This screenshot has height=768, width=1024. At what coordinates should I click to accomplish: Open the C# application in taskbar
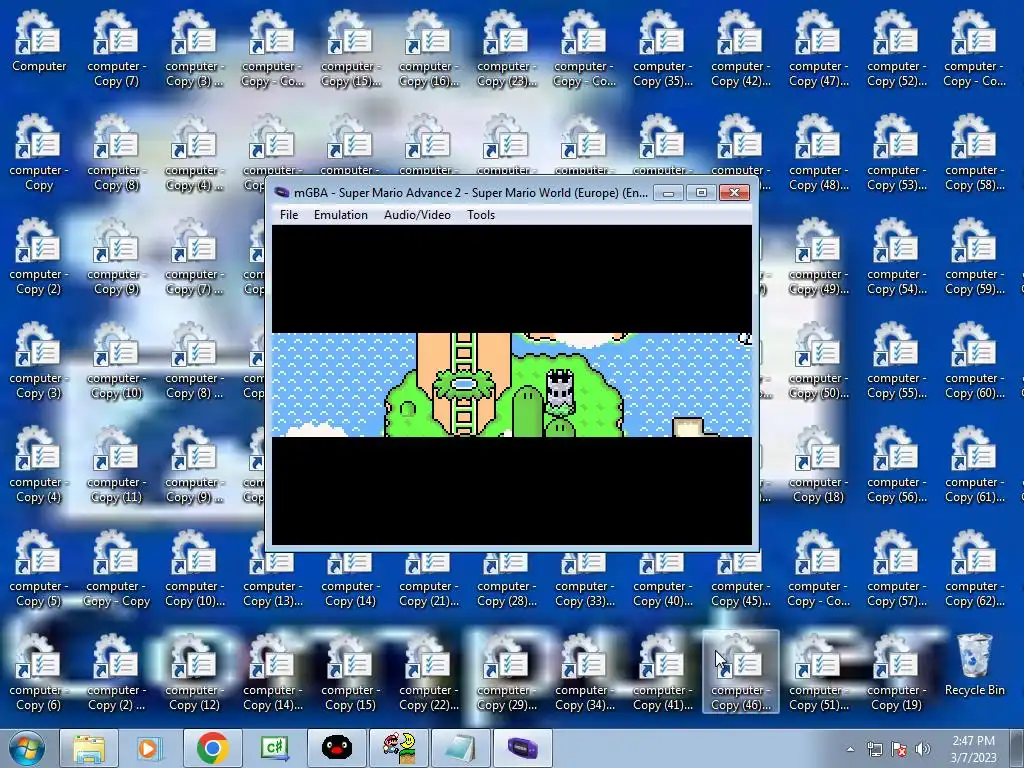[x=274, y=748]
